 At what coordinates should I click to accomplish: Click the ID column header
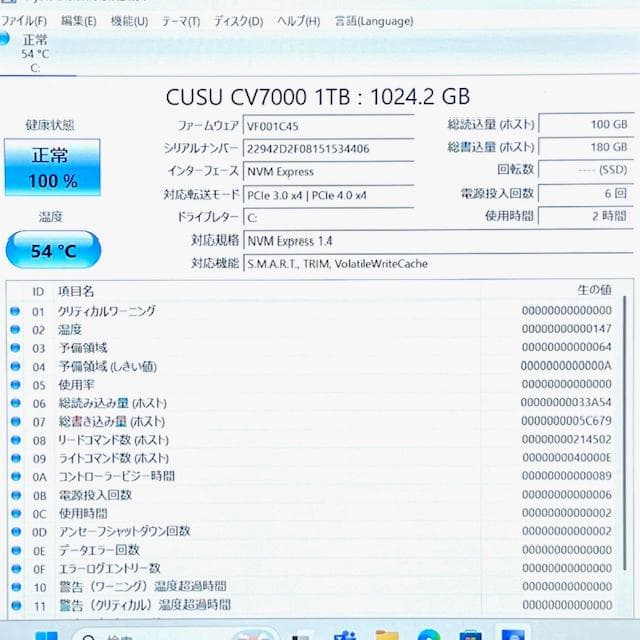tap(38, 291)
